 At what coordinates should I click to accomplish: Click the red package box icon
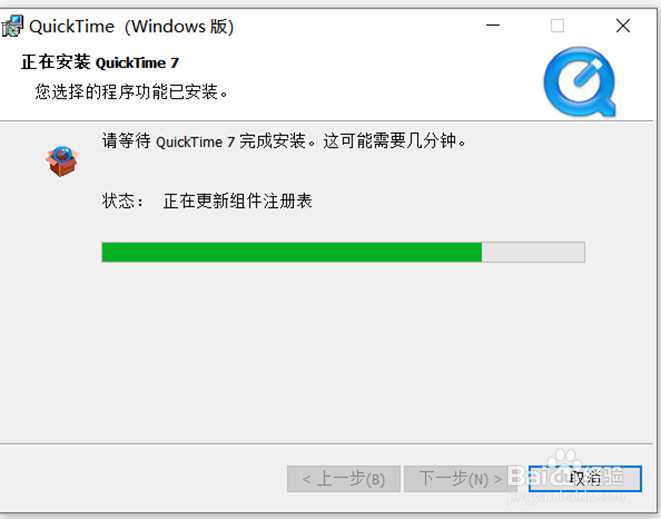(62, 161)
